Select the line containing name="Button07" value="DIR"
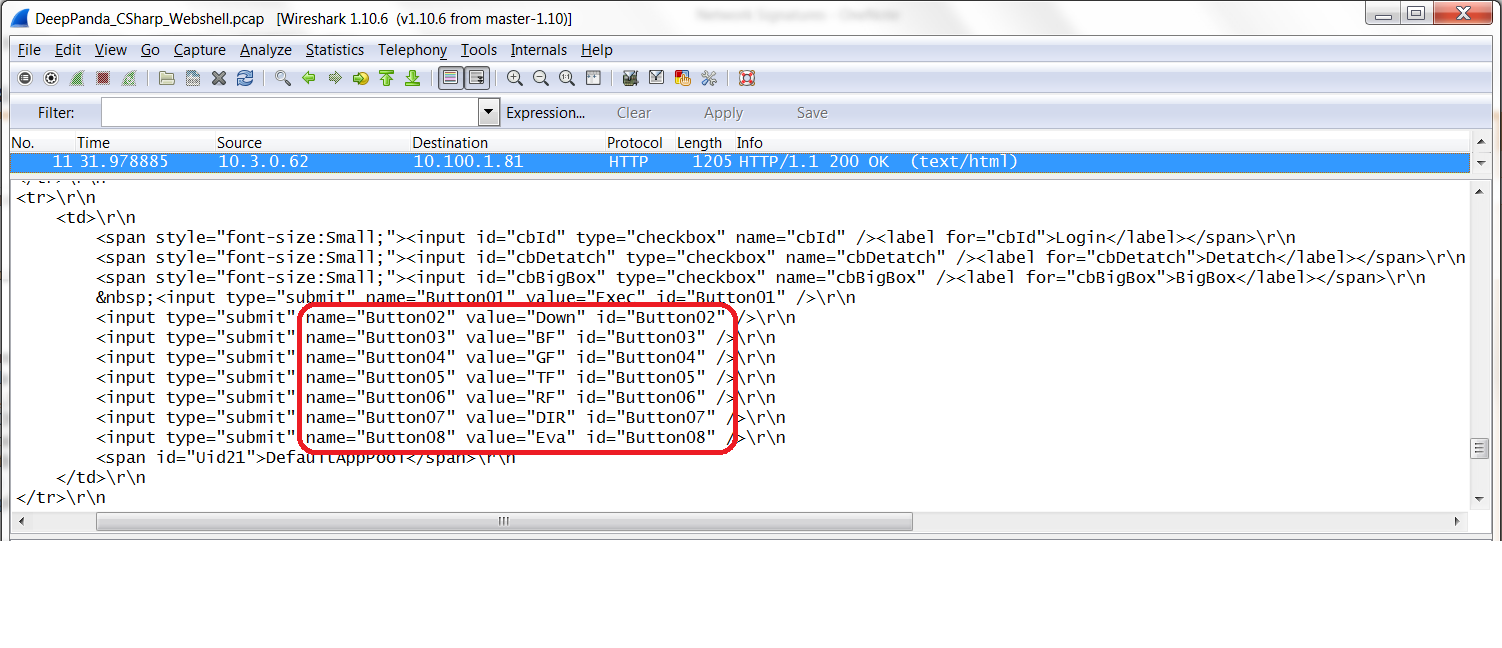The width and height of the screenshot is (1502, 648). (441, 418)
